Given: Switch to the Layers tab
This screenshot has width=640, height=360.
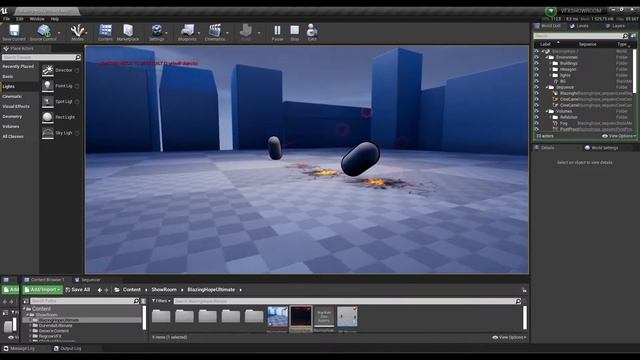Looking at the screenshot, I should pyautogui.click(x=615, y=26).
